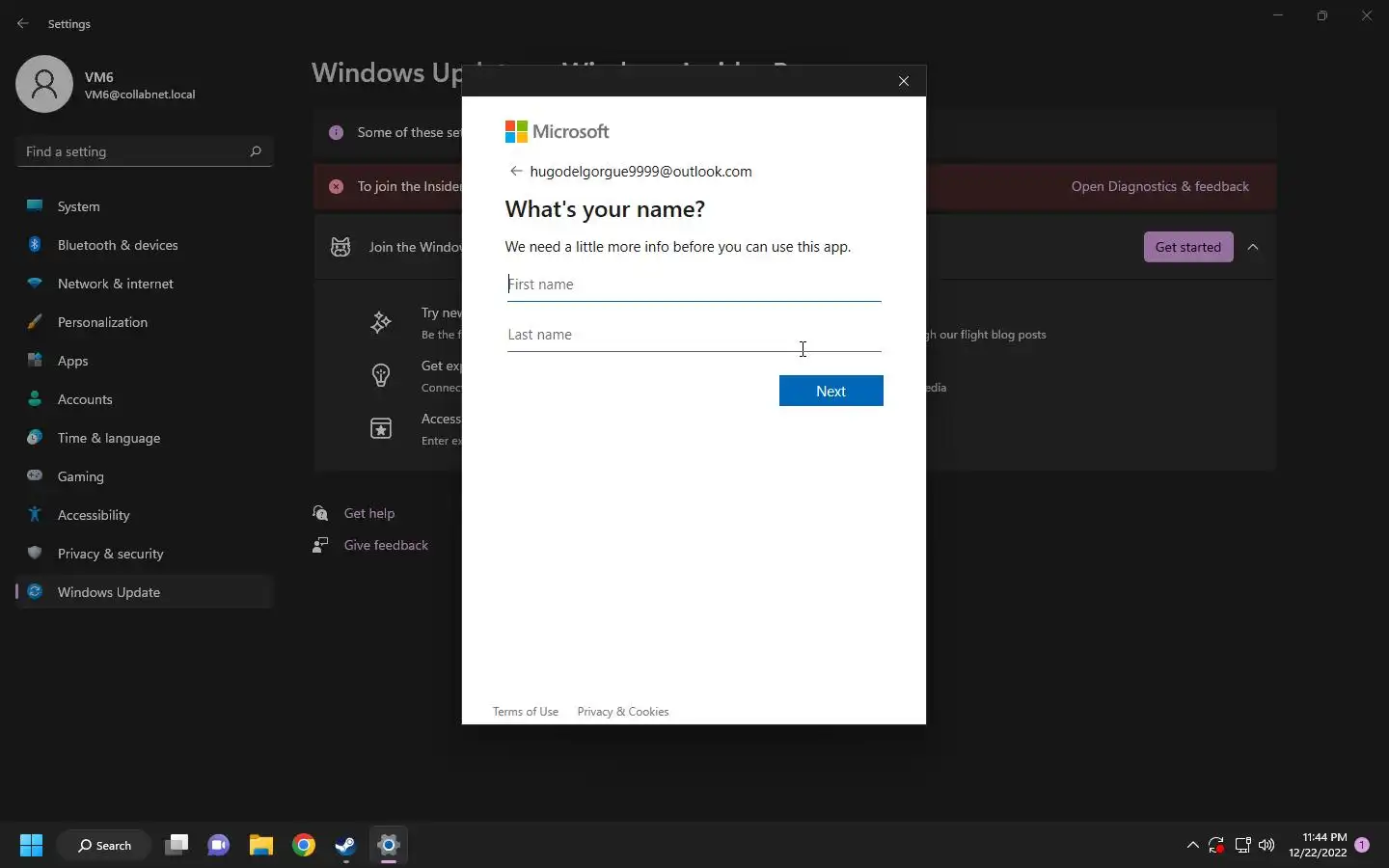Click the notification badge in tray
This screenshot has height=868, width=1389.
[1362, 845]
